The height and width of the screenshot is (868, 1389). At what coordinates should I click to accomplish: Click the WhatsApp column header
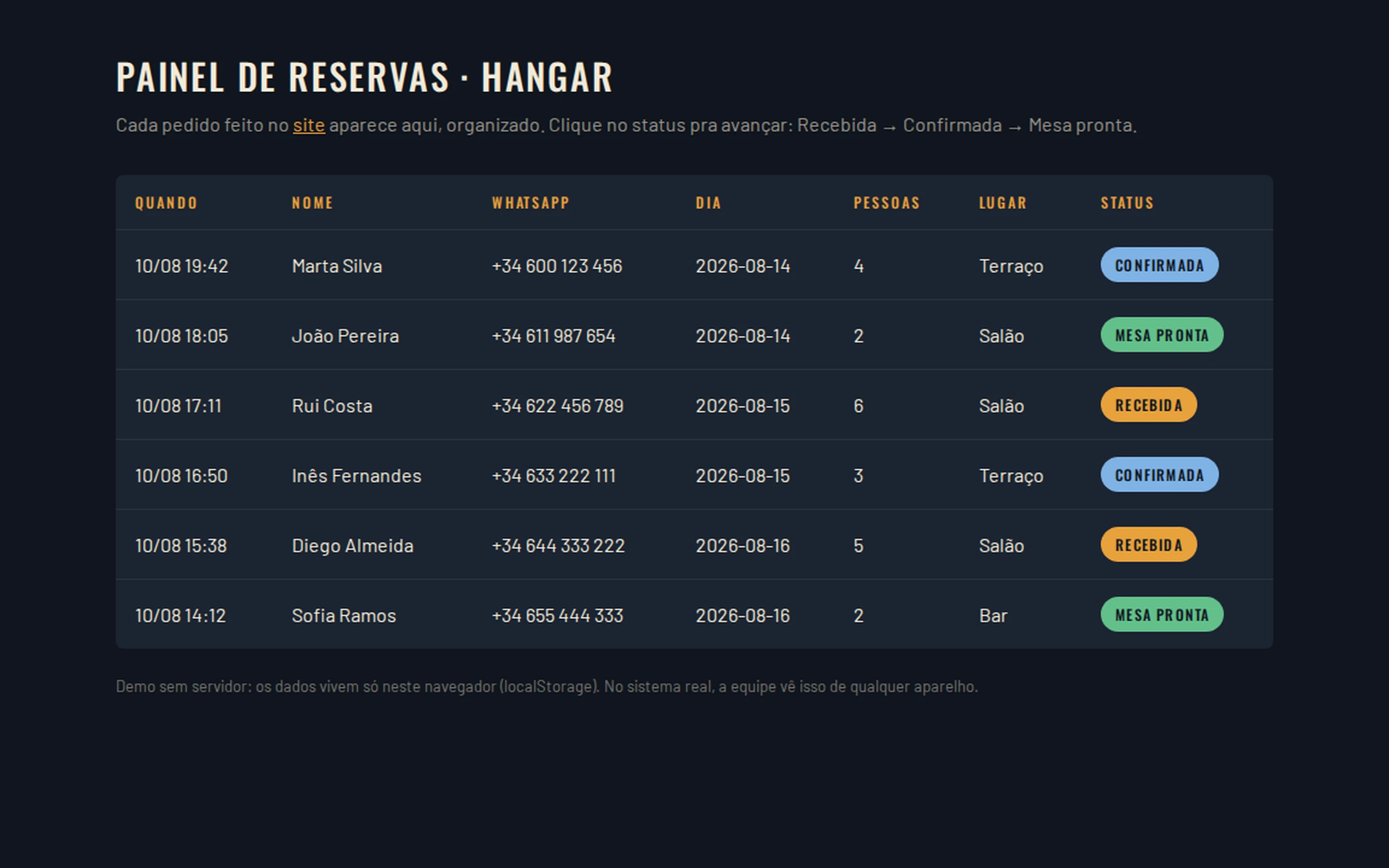[x=531, y=203]
